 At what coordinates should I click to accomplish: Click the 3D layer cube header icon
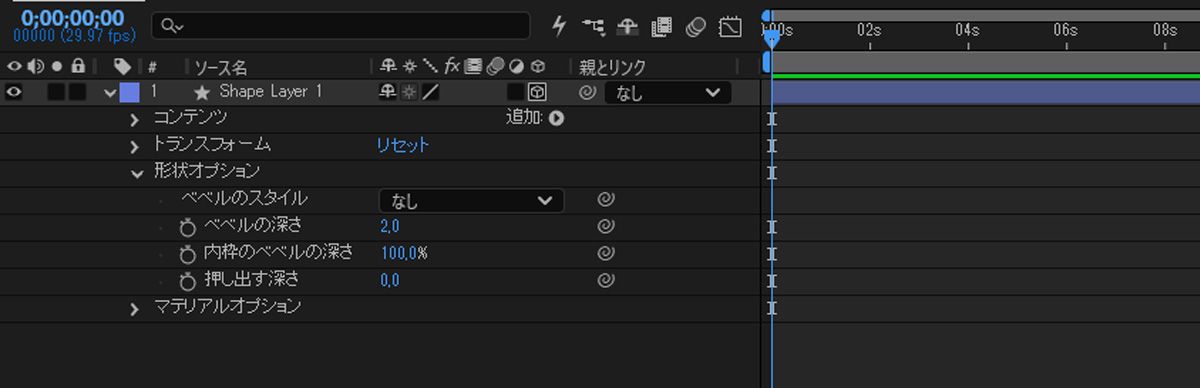pyautogui.click(x=538, y=67)
